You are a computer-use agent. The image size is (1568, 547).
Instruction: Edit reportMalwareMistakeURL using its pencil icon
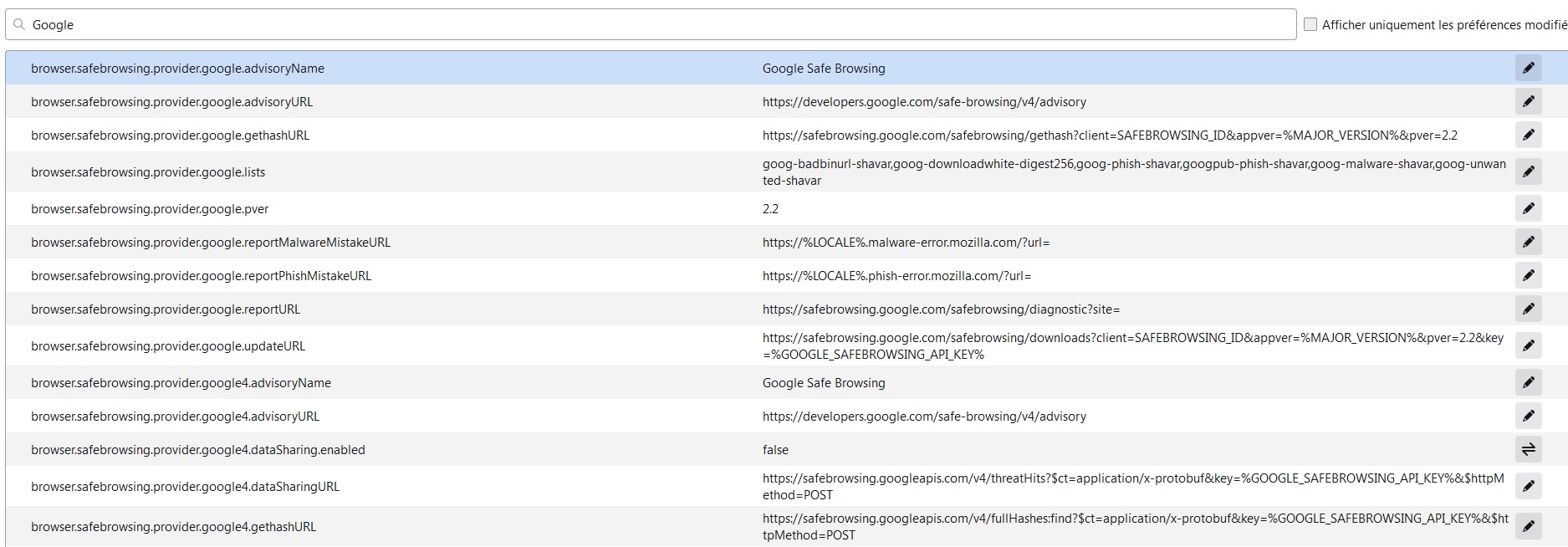[1528, 242]
